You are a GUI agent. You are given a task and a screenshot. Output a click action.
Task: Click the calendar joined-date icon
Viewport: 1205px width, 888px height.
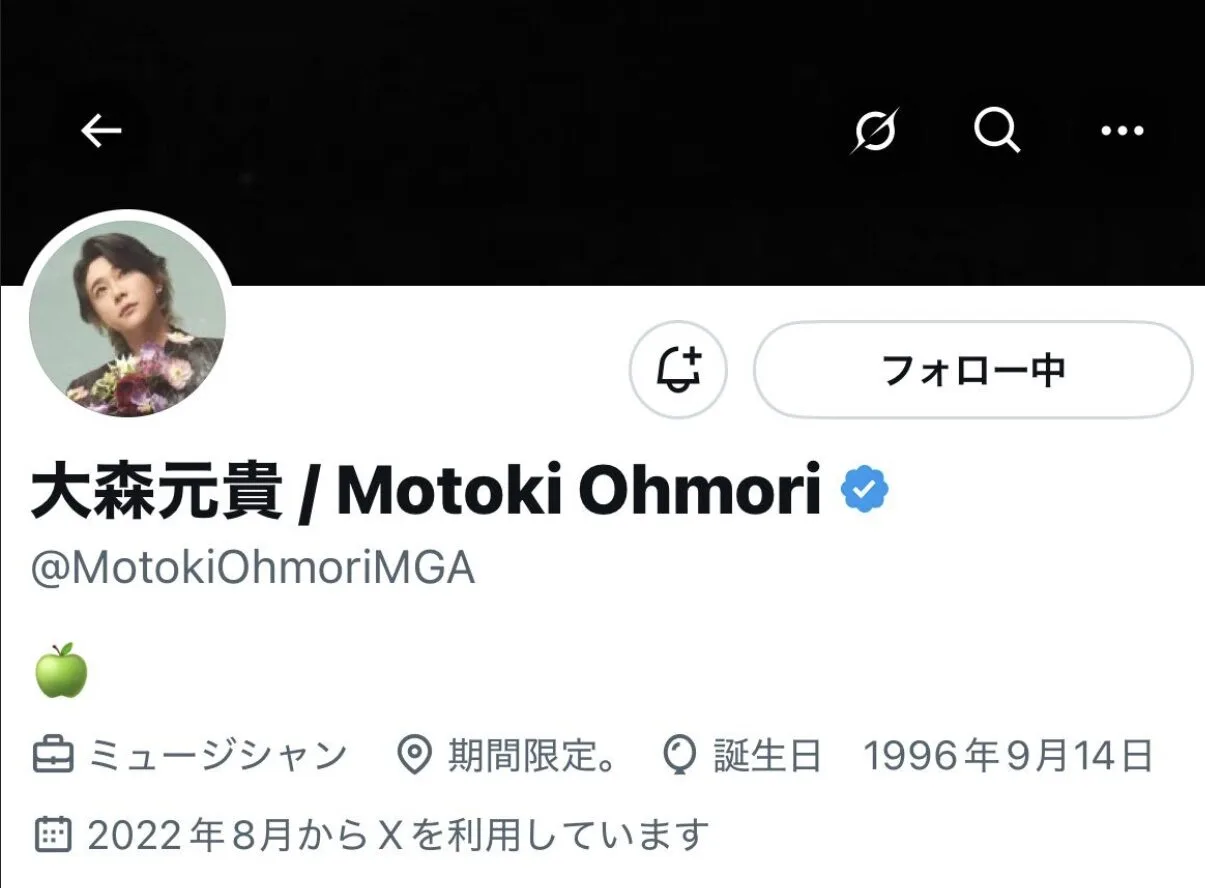[x=53, y=832]
